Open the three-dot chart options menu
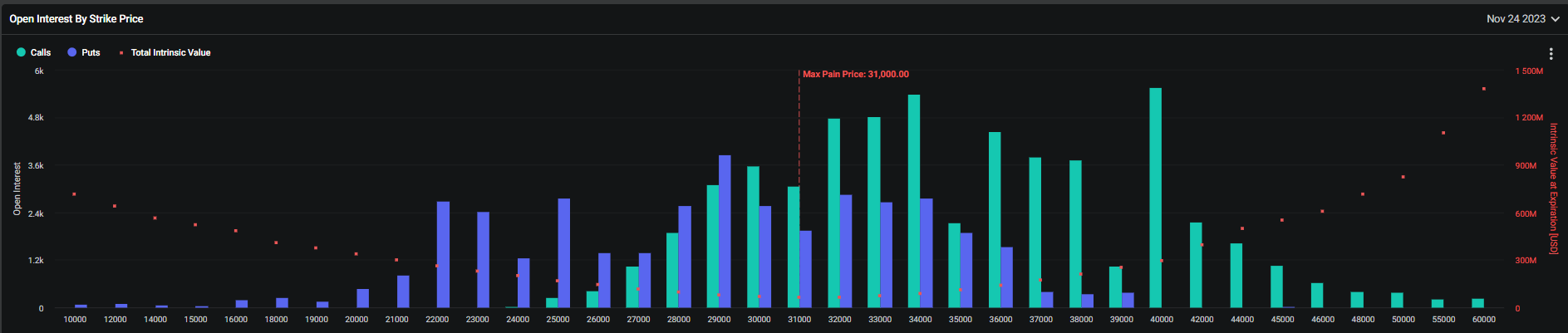Viewport: 1568px width, 333px height. click(x=1551, y=54)
